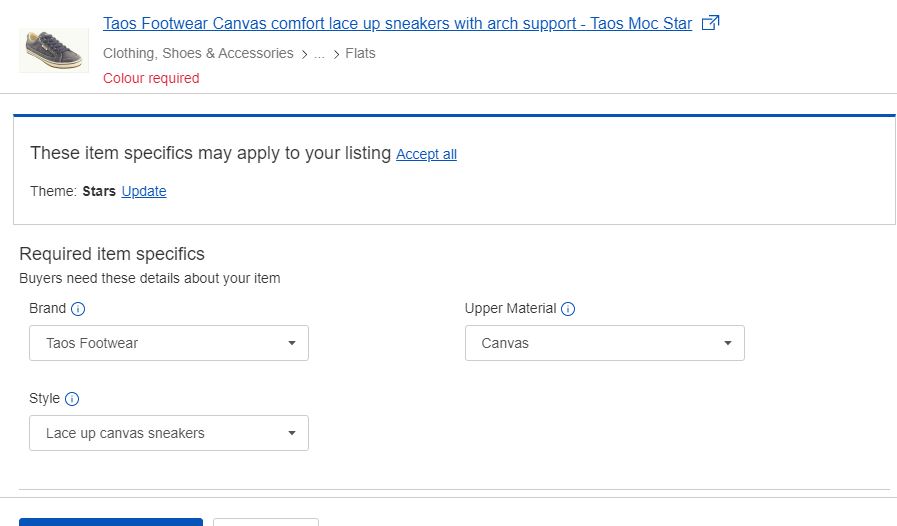Image resolution: width=897 pixels, height=526 pixels.
Task: Open the Upper Material dropdown showing Canvas
Action: 605,343
